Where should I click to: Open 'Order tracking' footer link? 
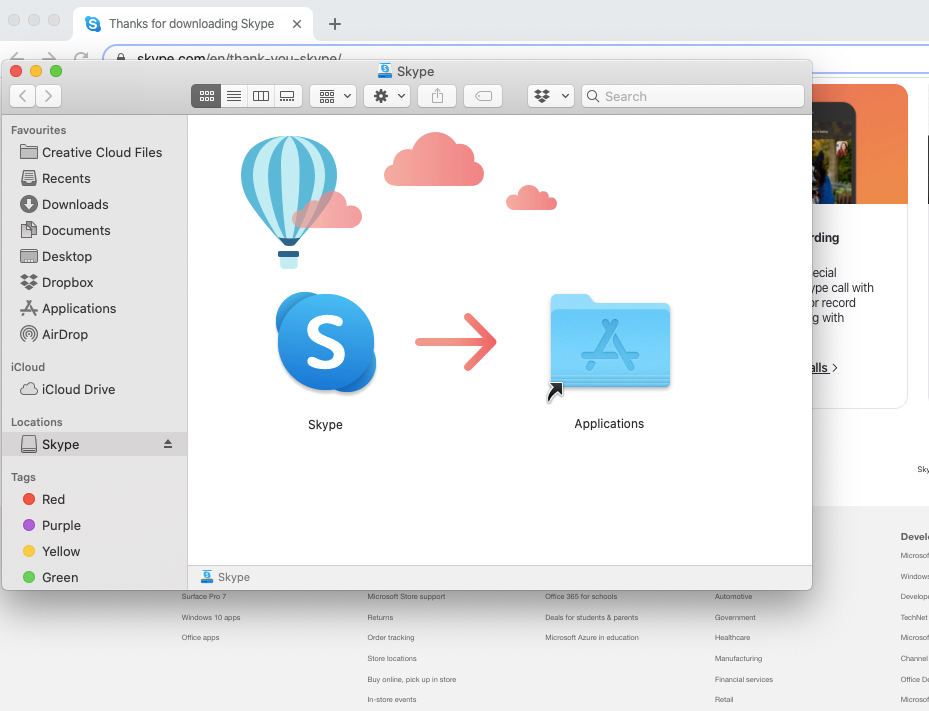[x=391, y=638]
